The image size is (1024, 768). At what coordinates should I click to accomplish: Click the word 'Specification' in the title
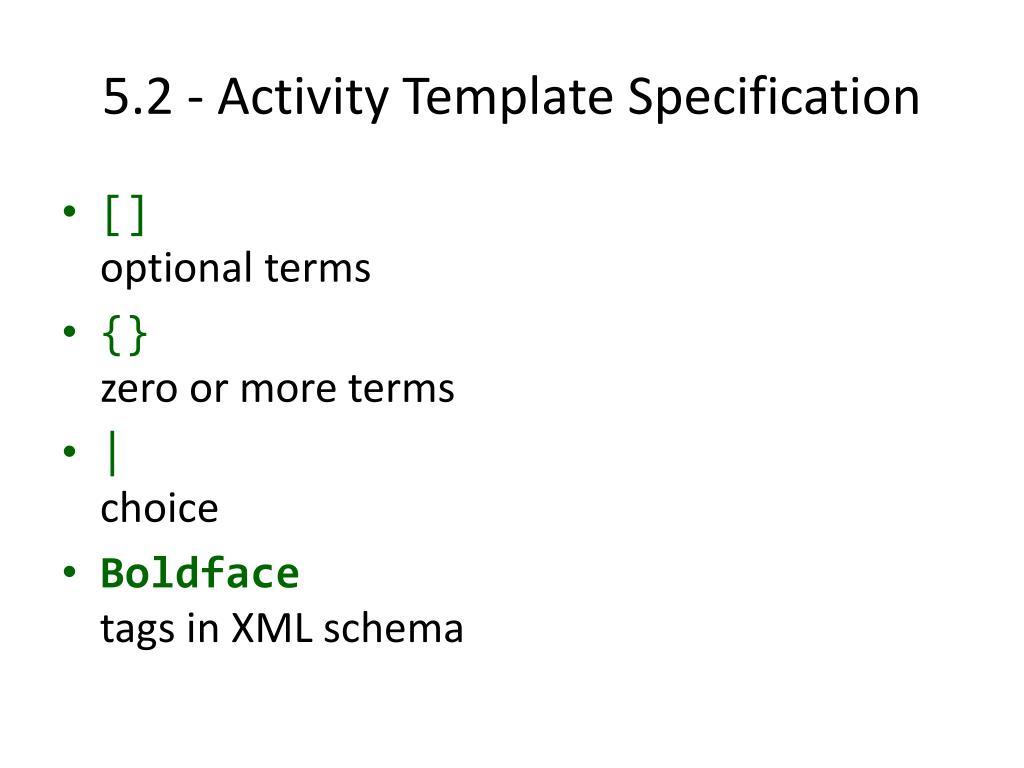point(773,97)
